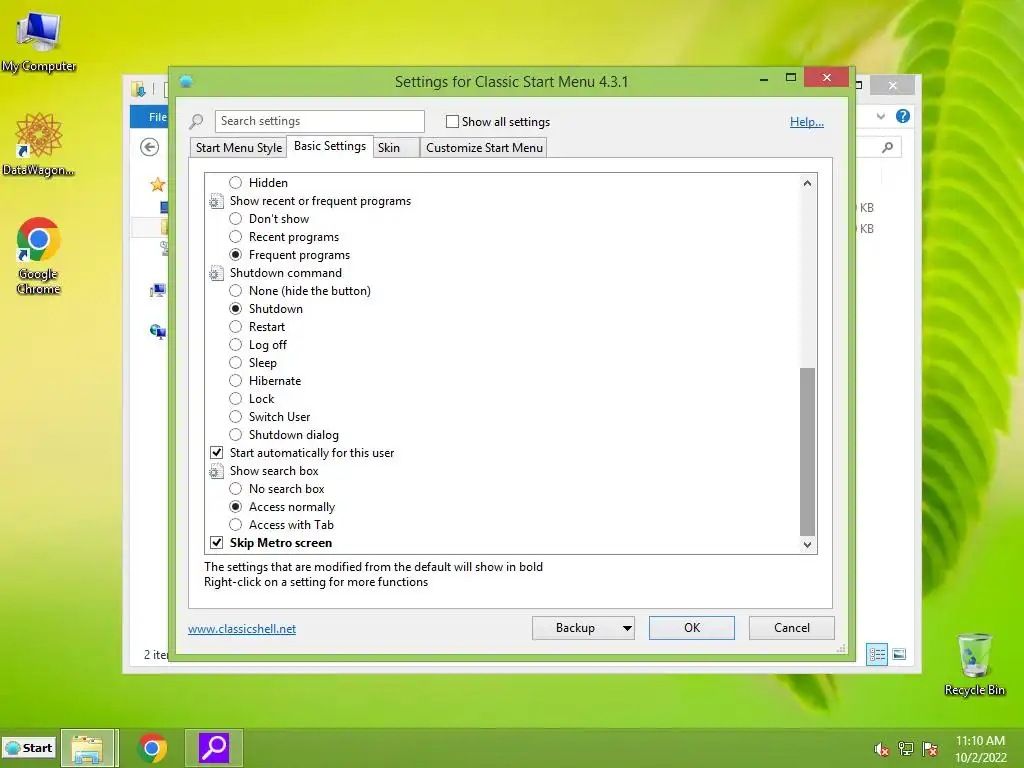
Task: Uncheck Start automatically for this user
Action: (x=217, y=453)
